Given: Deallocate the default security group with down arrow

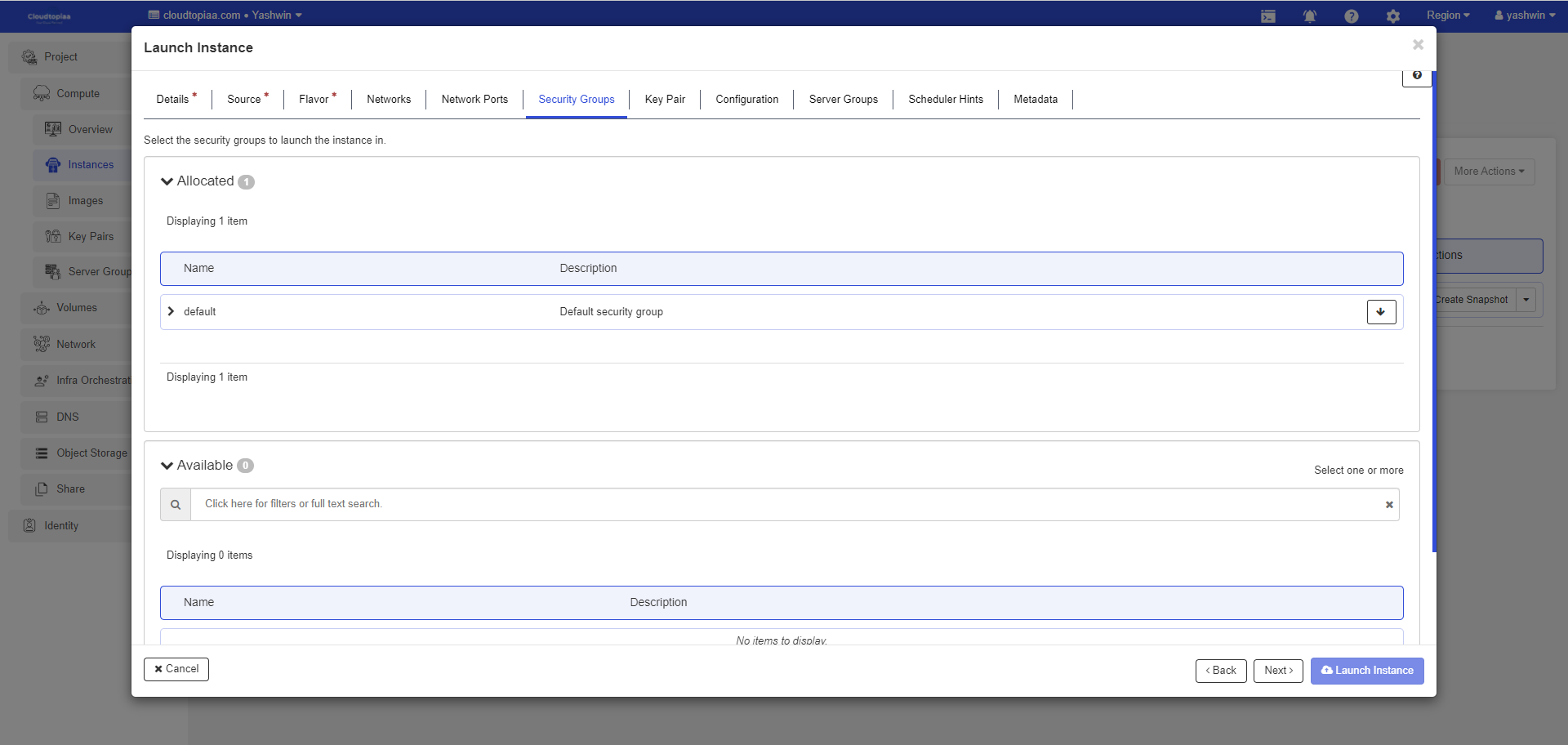Looking at the screenshot, I should click(1381, 312).
